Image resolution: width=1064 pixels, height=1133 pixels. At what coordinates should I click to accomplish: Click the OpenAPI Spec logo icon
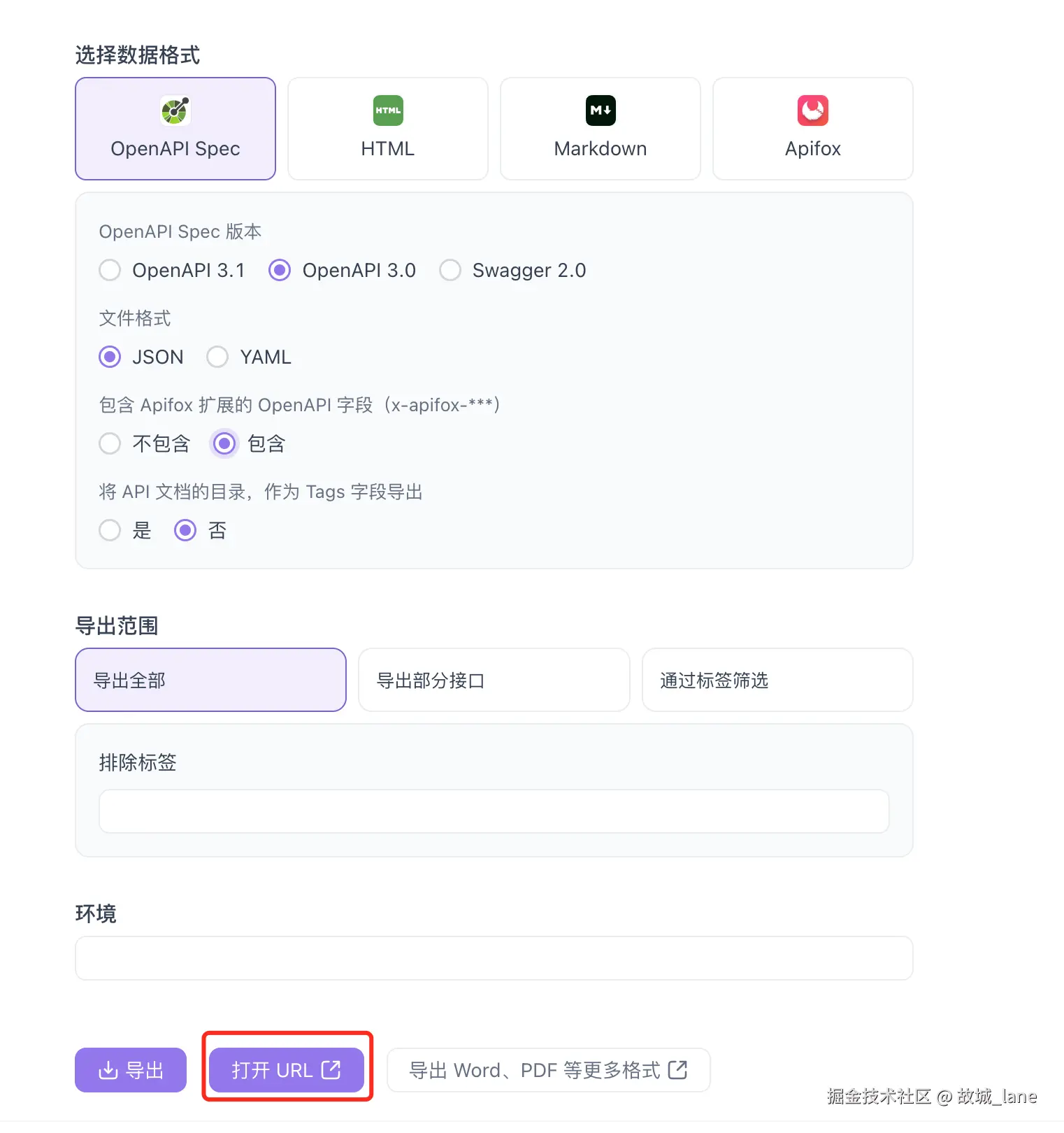(175, 111)
